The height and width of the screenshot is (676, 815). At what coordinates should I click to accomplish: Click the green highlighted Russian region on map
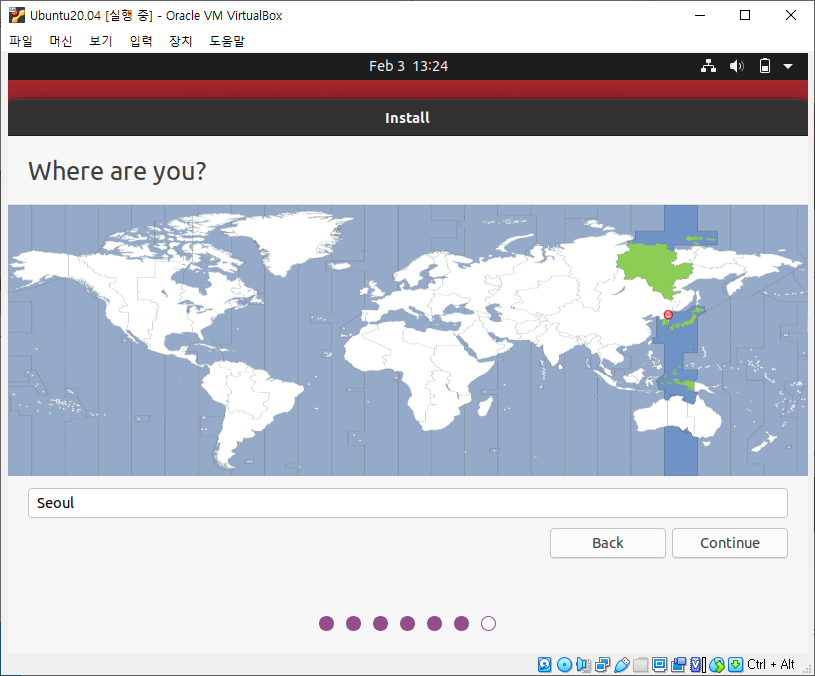click(656, 268)
